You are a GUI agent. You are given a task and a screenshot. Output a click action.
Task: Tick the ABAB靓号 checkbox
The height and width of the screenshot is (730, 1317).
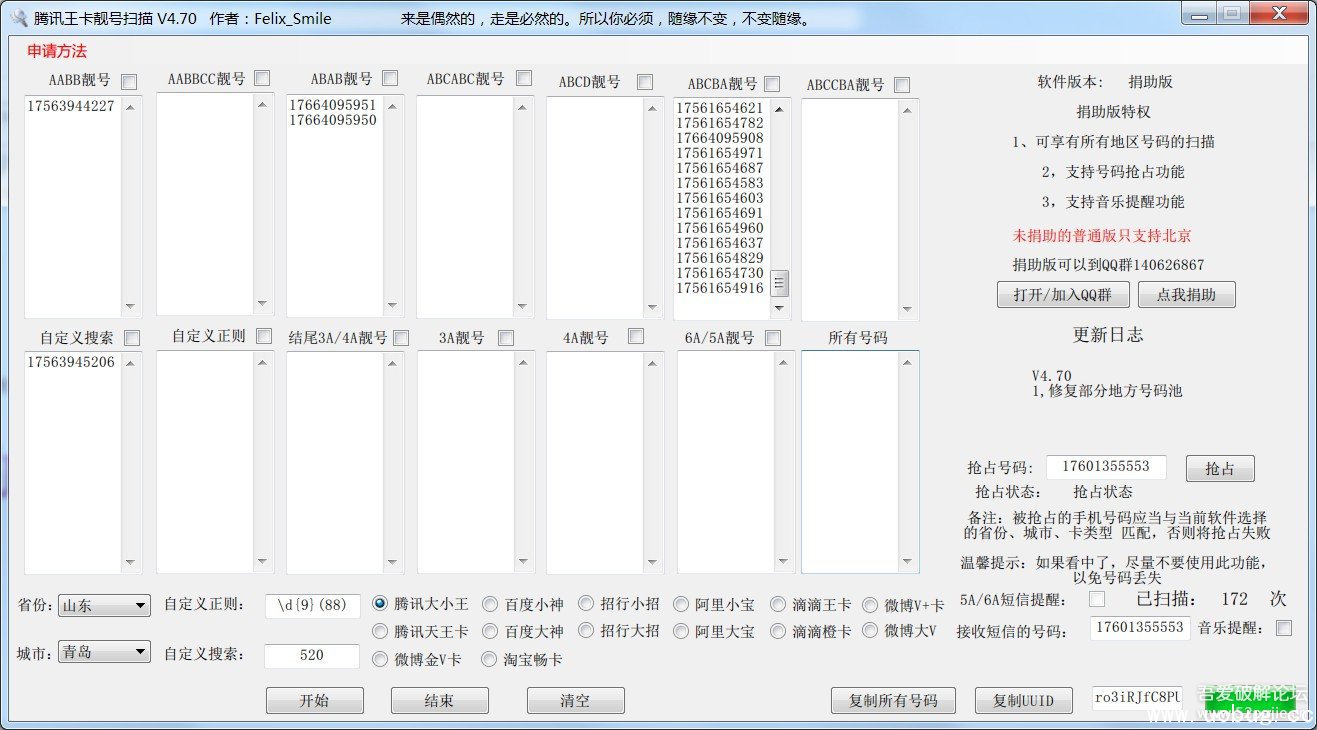(x=390, y=78)
